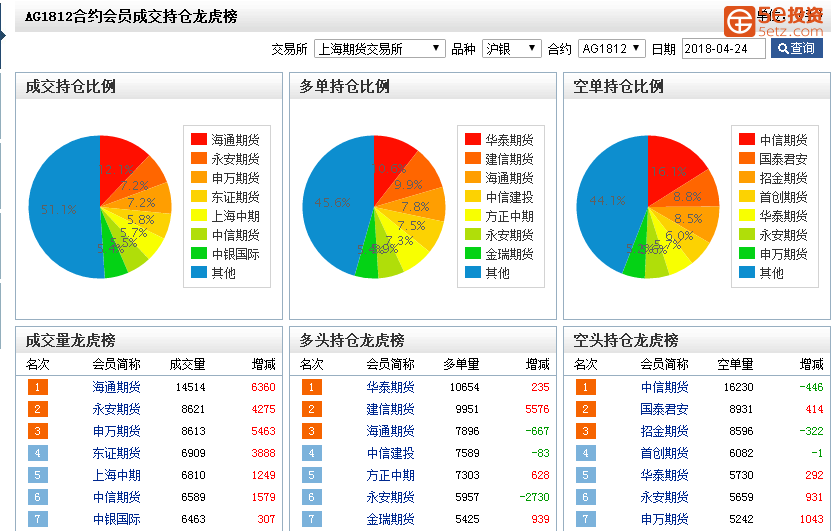Viewport: 831px width, 531px height.
Task: Open the 合约 AG1812 dropdown
Action: (612, 49)
